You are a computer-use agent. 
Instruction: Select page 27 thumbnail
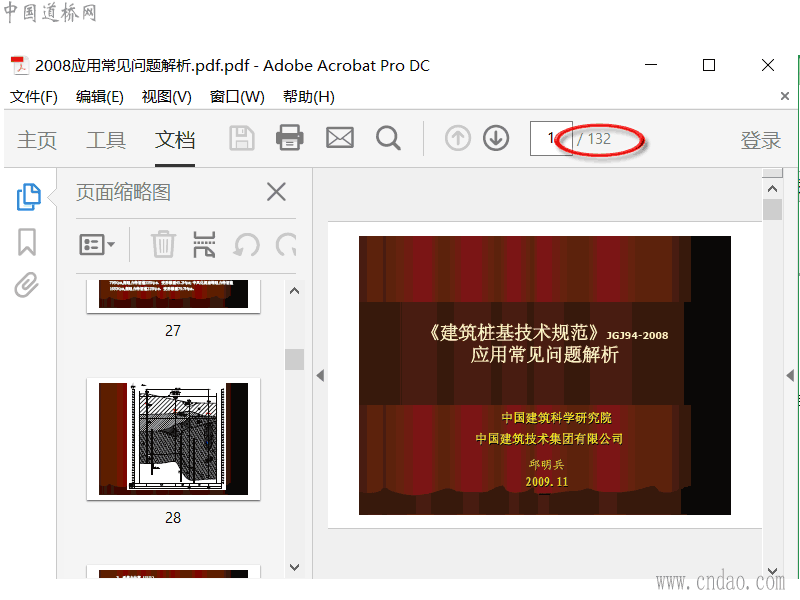click(x=173, y=296)
